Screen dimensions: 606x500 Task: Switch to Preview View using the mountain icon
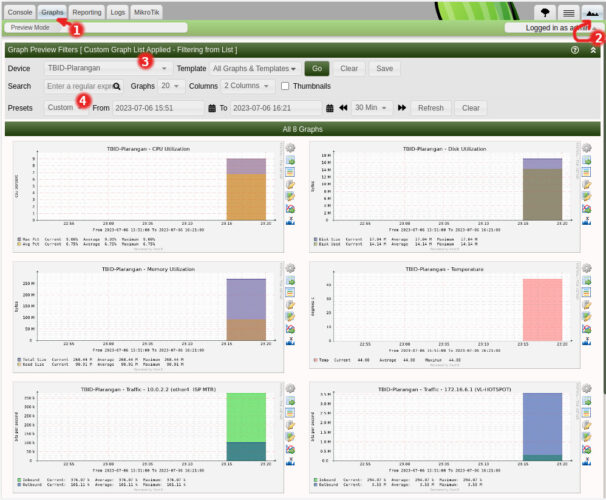pyautogui.click(x=592, y=13)
